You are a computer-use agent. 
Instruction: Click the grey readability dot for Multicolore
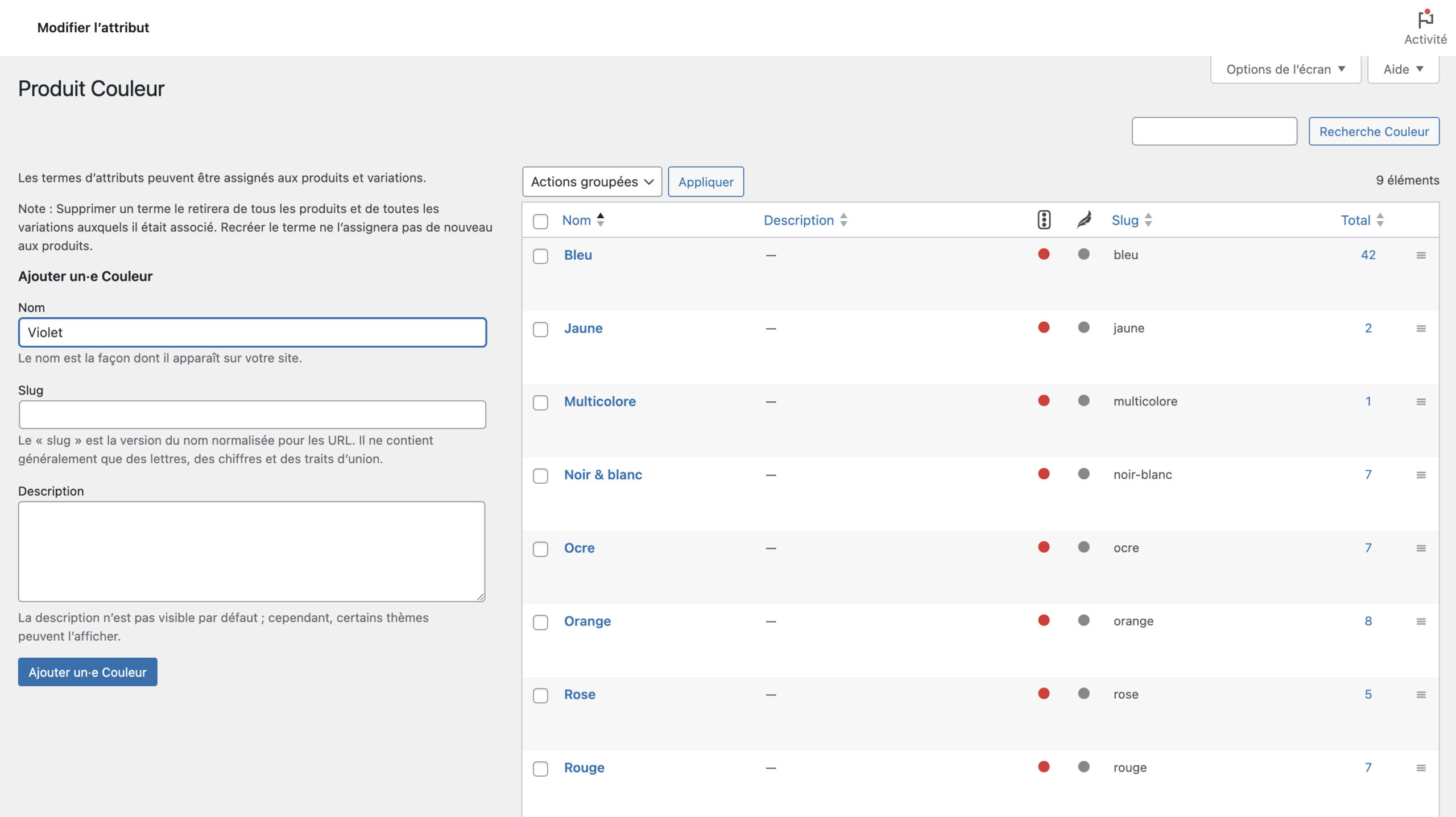point(1084,401)
